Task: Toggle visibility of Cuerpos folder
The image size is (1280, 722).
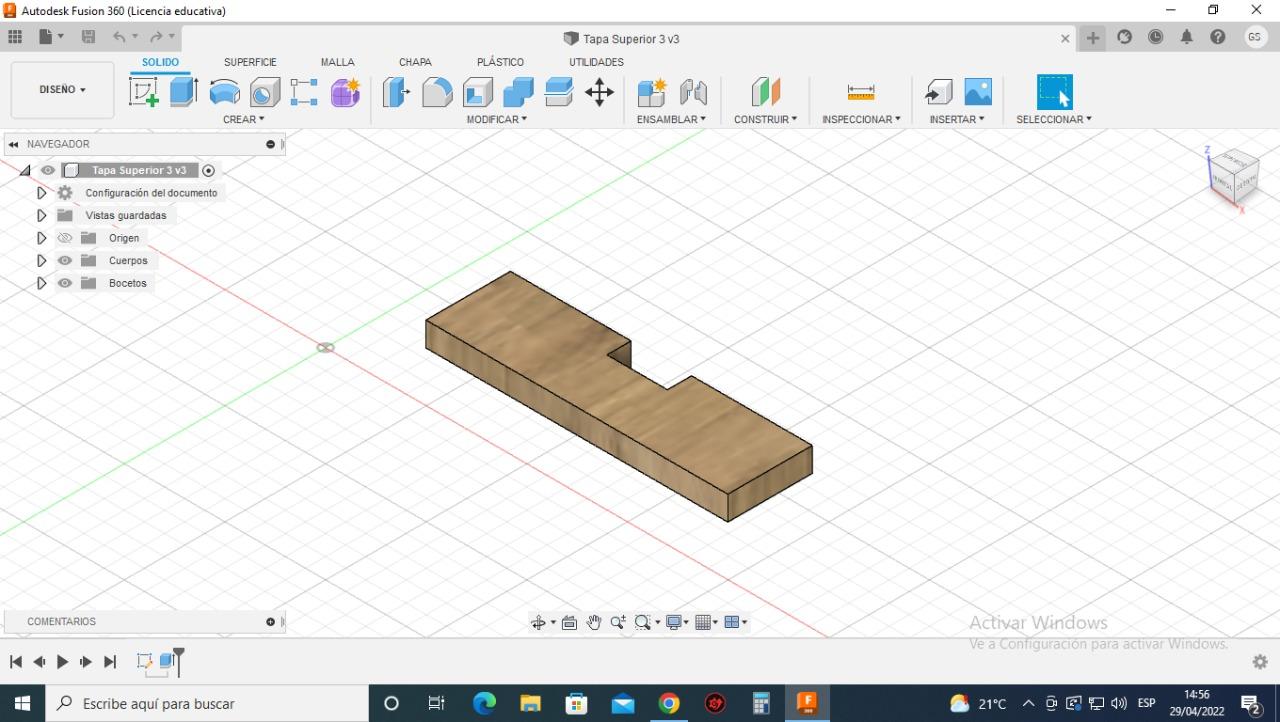Action: coord(65,261)
